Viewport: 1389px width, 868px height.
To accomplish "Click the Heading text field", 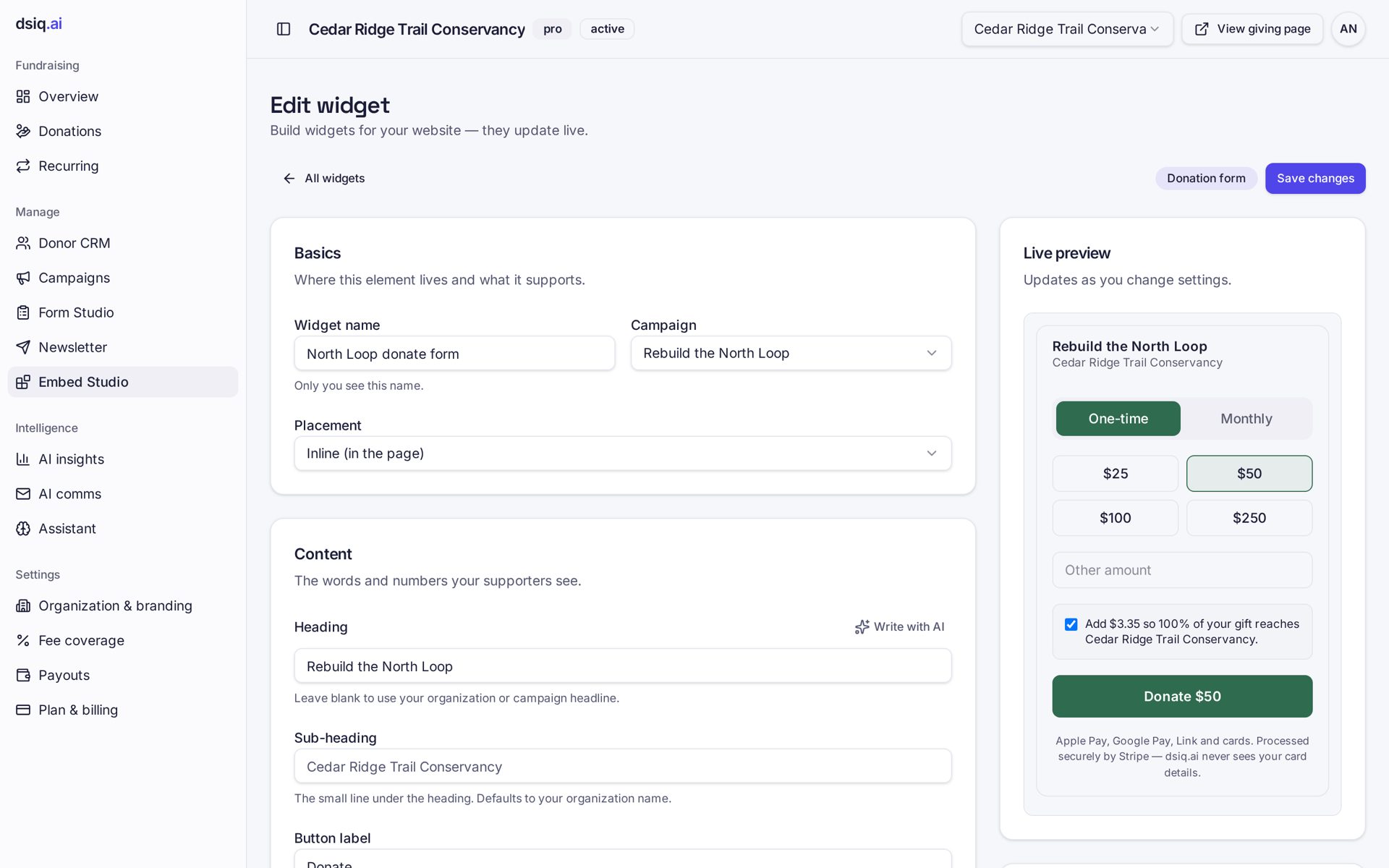I will (x=622, y=666).
